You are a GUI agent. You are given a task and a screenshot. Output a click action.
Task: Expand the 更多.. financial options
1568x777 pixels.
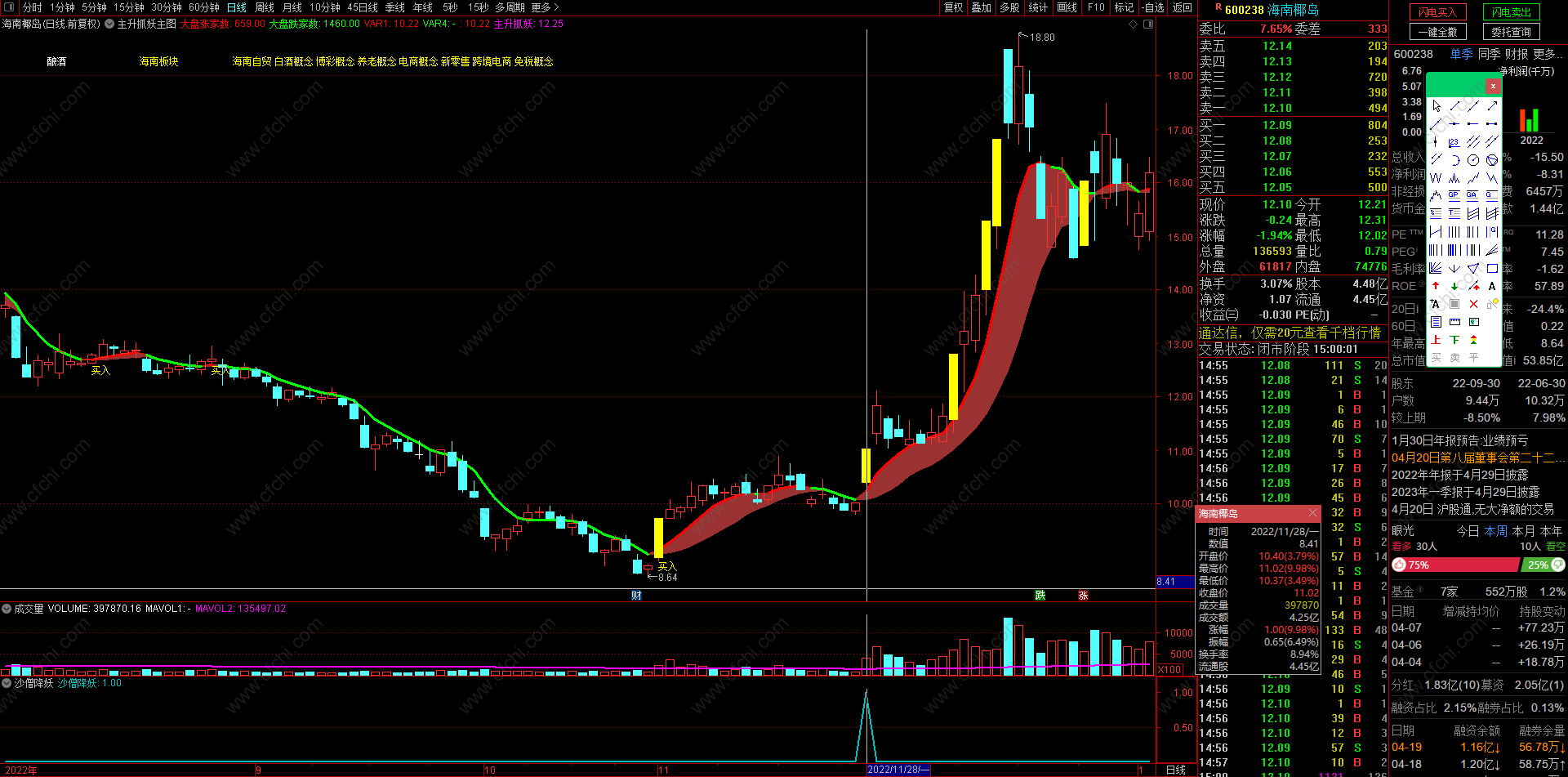1548,54
